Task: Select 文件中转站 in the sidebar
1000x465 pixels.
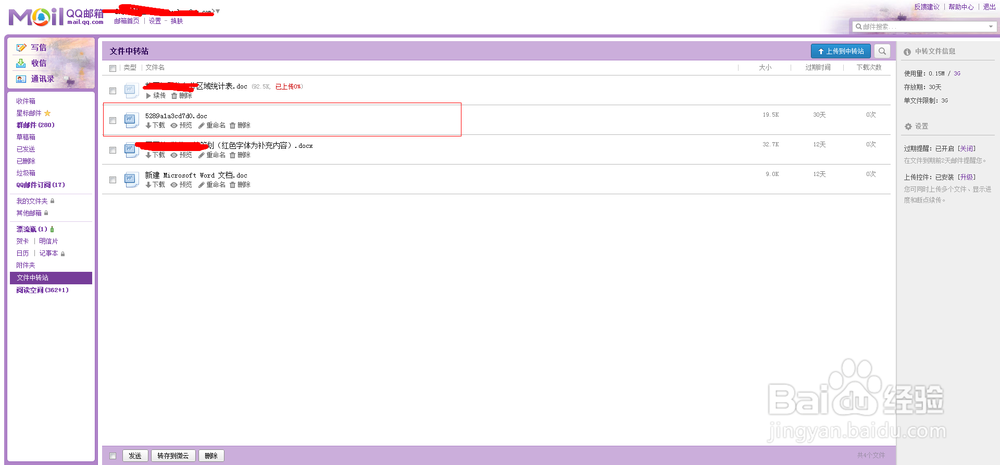Action: tap(51, 278)
